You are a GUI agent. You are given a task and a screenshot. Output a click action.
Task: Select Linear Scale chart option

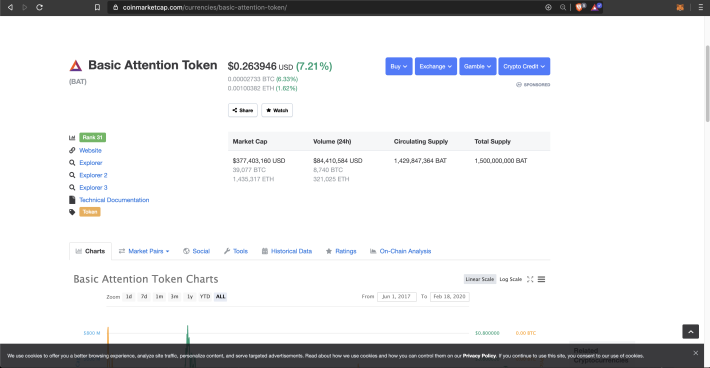coord(480,279)
